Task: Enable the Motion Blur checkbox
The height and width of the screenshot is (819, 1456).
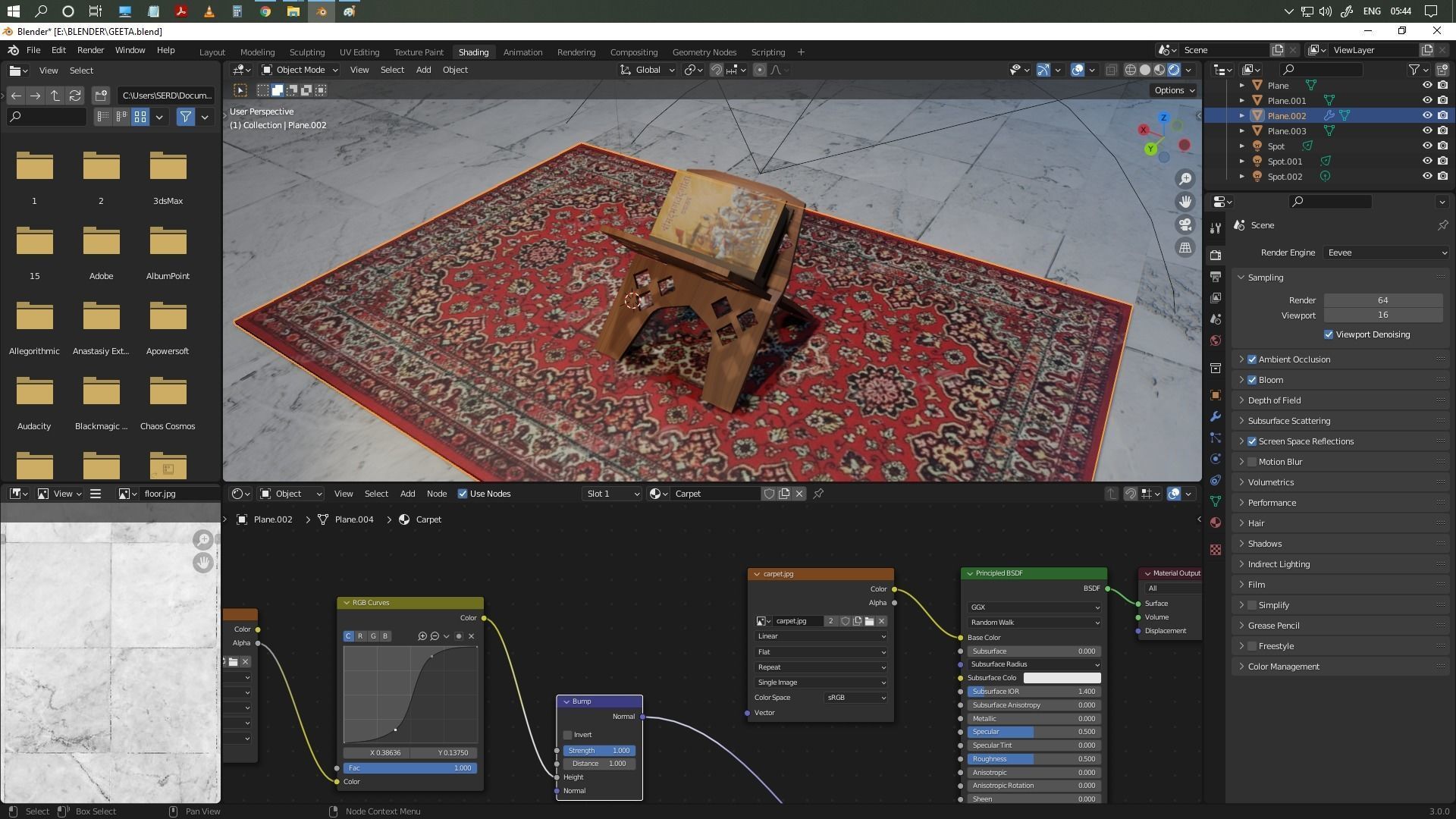Action: click(1252, 462)
